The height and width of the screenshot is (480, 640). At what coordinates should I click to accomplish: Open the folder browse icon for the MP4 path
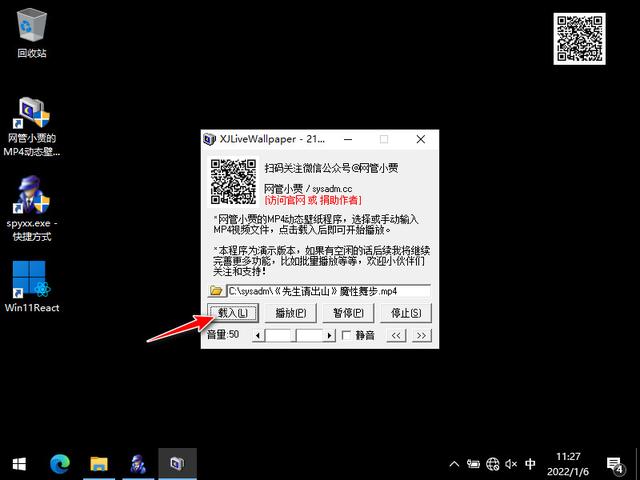(x=216, y=291)
